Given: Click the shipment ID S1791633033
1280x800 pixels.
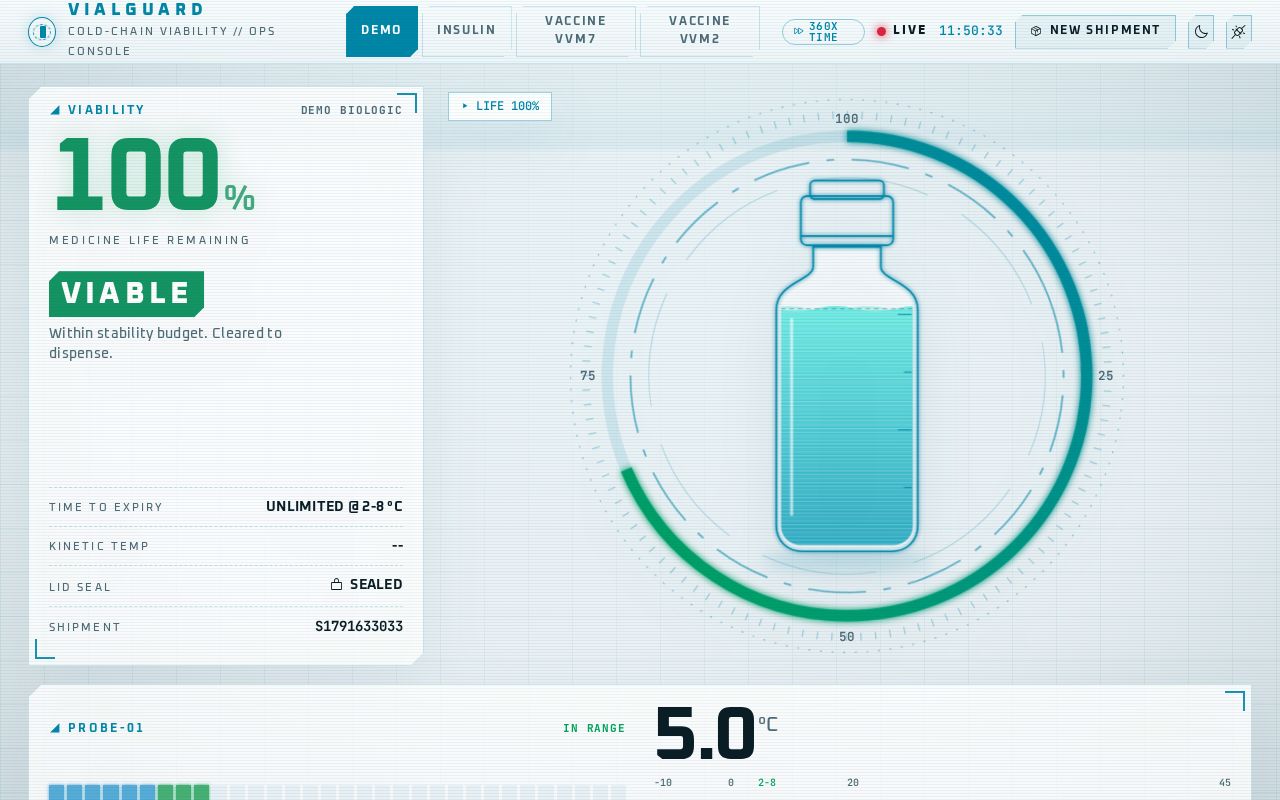Looking at the screenshot, I should click(x=359, y=627).
